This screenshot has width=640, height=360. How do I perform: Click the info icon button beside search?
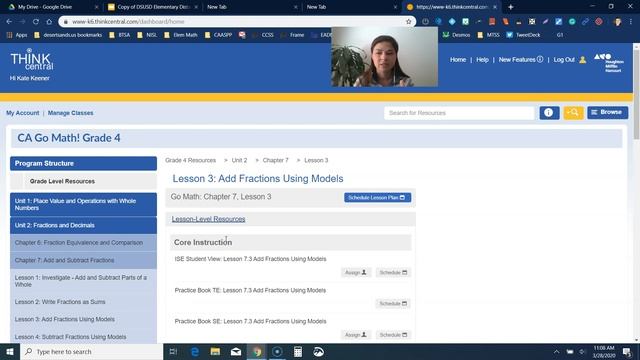tap(549, 113)
